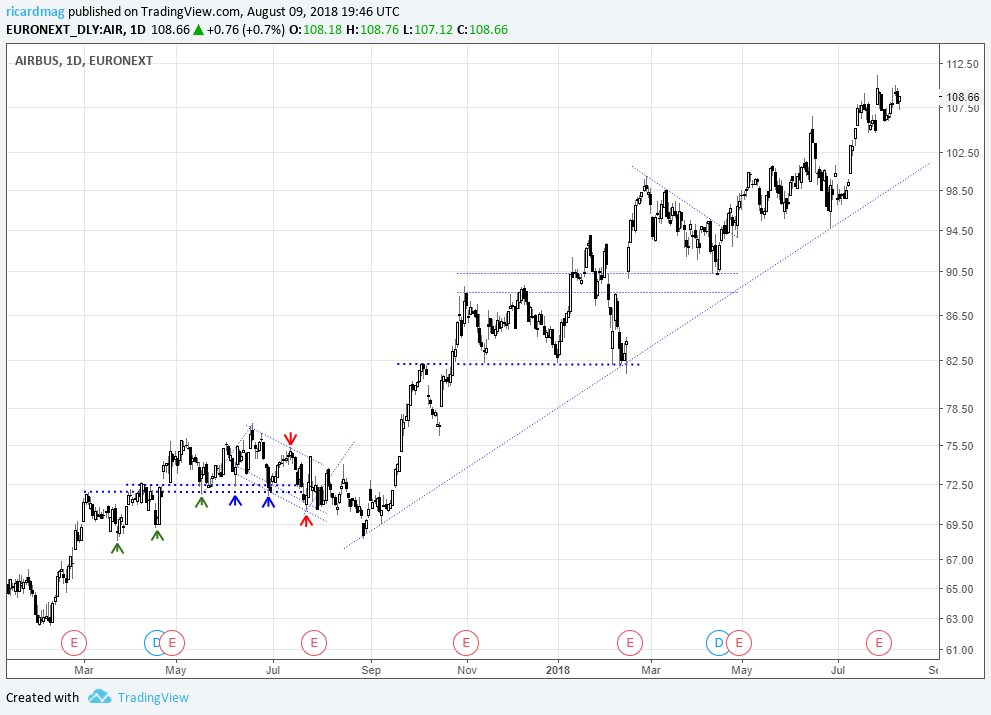Select the dividend D marker near May 2018
991x715 pixels.
pyautogui.click(x=717, y=643)
